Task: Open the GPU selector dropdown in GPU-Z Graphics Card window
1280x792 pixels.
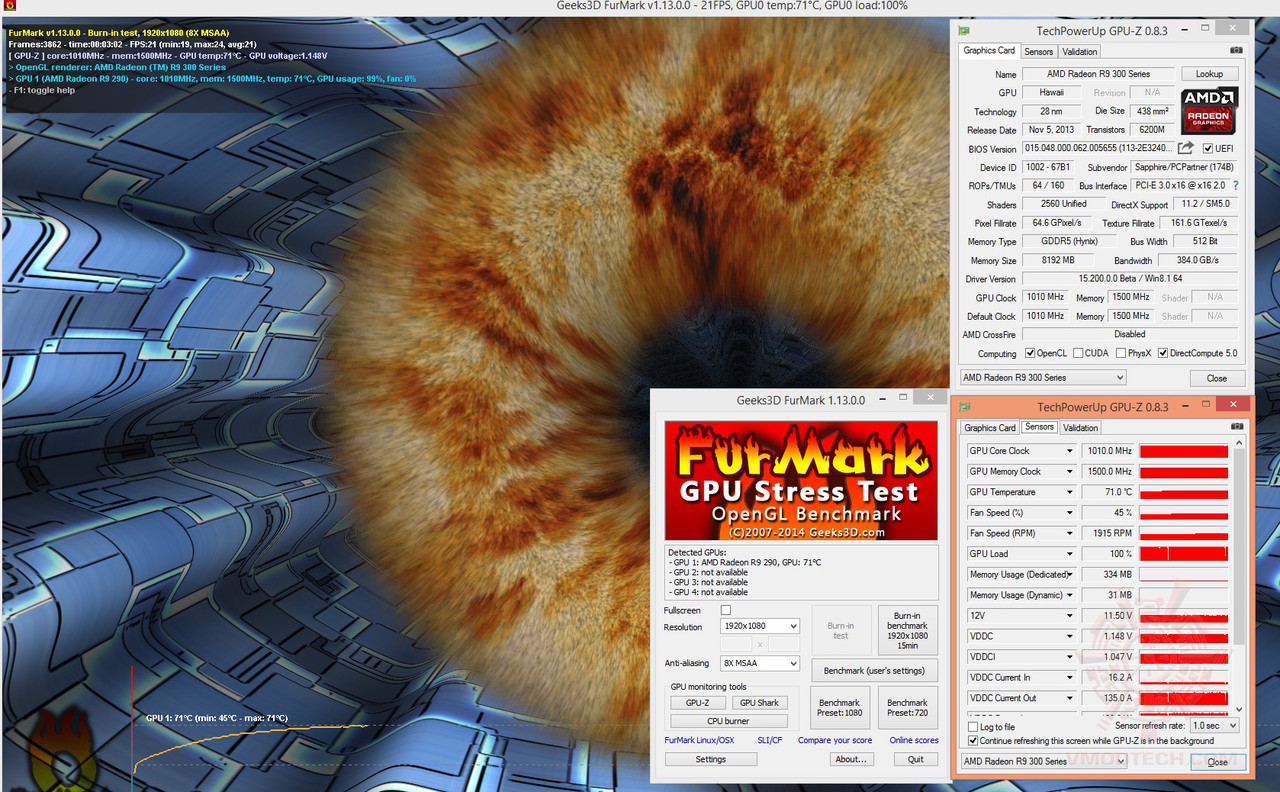Action: coord(1043,378)
